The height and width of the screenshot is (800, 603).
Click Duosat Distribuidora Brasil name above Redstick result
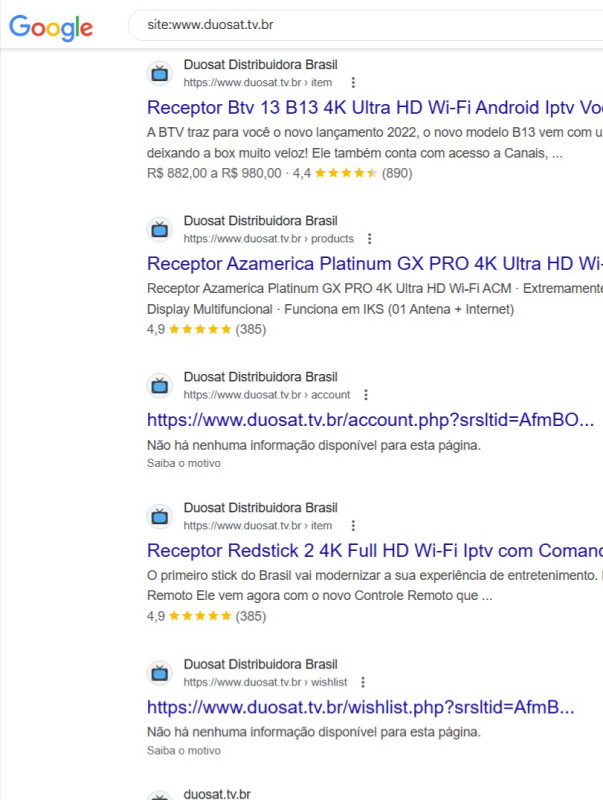[x=261, y=508]
